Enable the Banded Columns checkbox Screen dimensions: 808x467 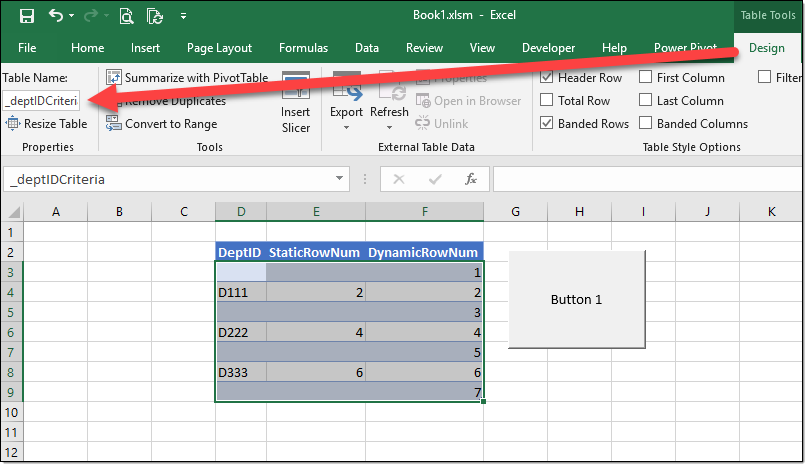(x=645, y=123)
